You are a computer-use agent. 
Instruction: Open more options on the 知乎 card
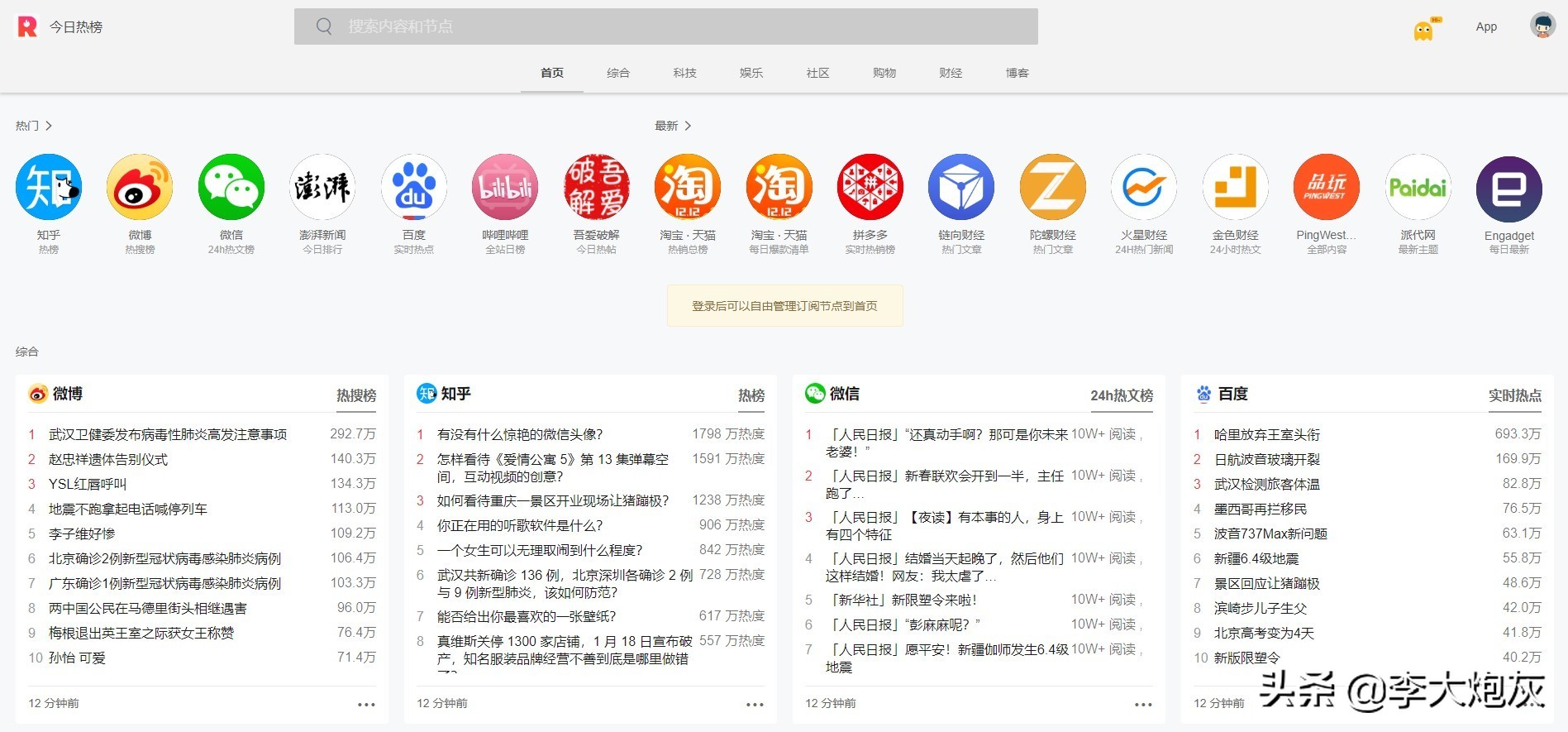pos(755,705)
